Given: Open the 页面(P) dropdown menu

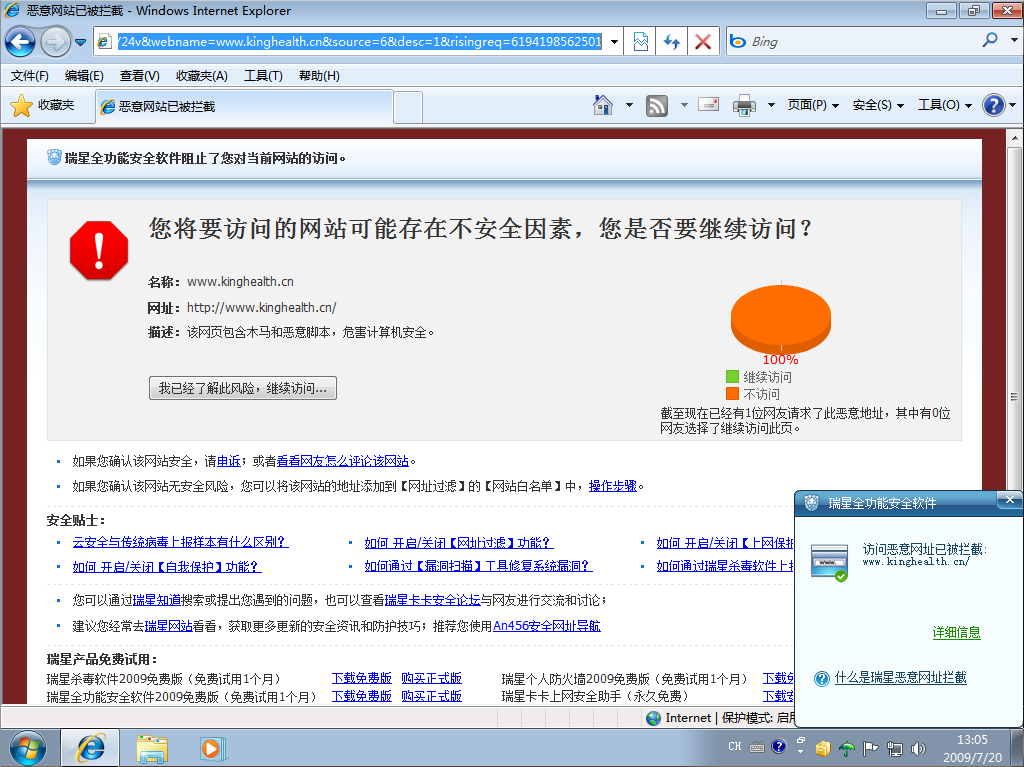Looking at the screenshot, I should tap(812, 105).
